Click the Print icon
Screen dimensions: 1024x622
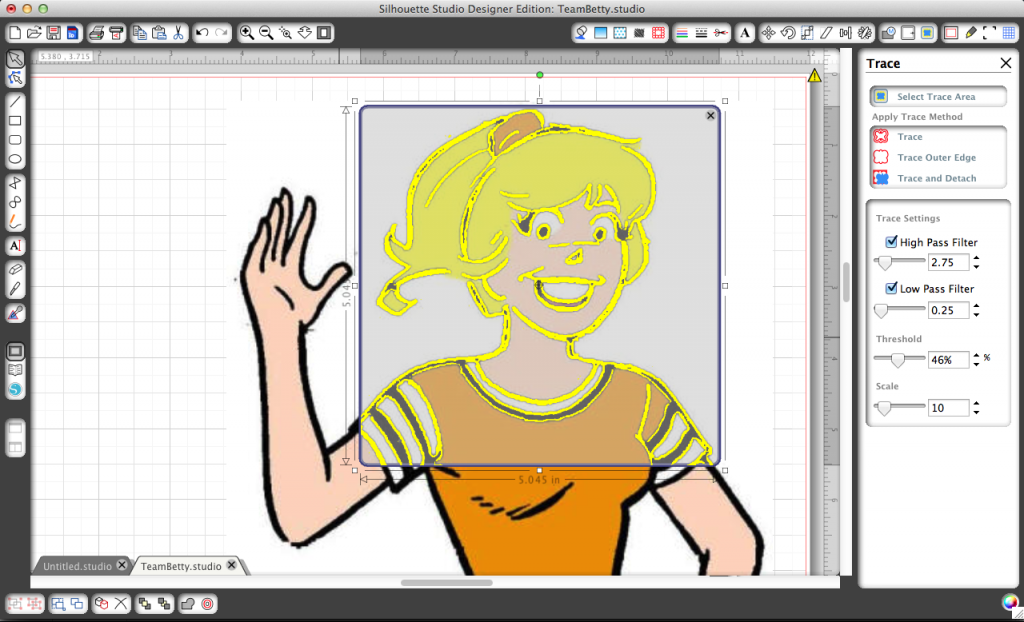[97, 33]
